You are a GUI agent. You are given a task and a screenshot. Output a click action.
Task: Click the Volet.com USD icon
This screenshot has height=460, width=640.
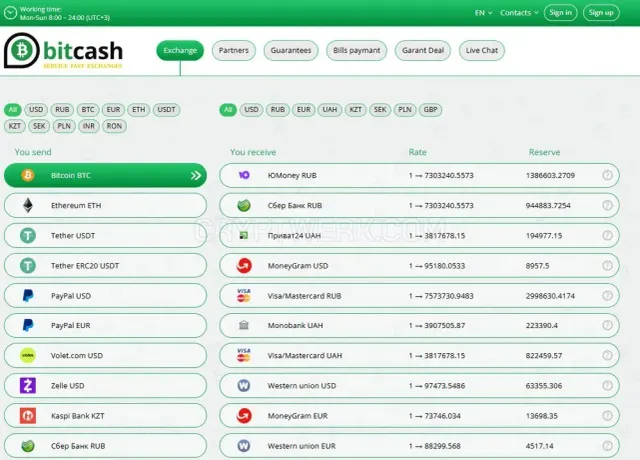click(28, 356)
